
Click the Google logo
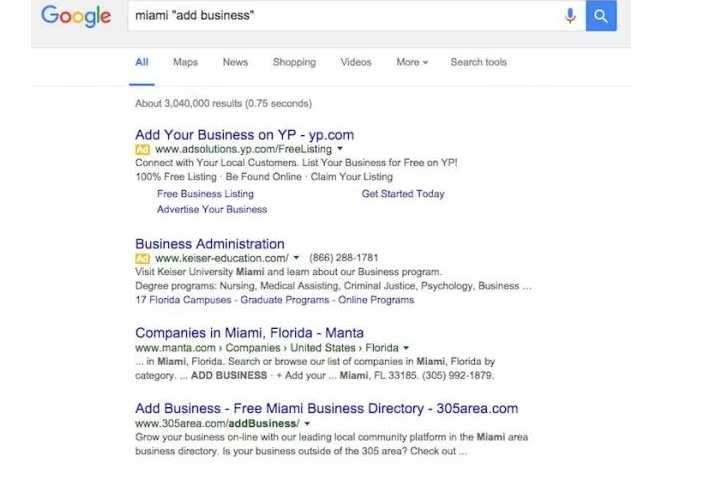[76, 16]
